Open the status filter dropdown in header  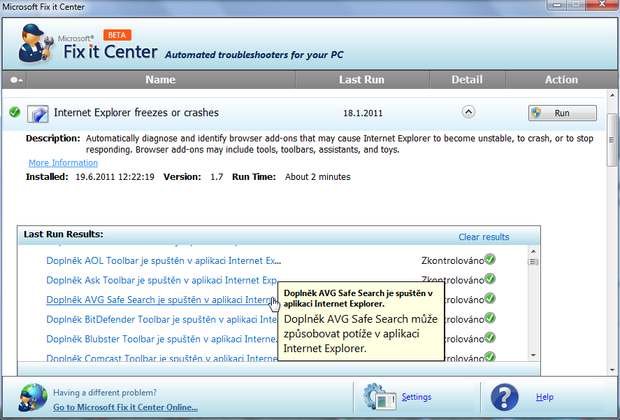point(16,80)
